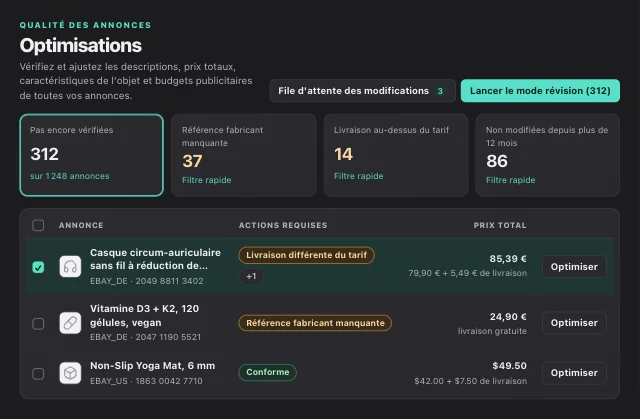Click the 85,39 € total price
The height and width of the screenshot is (419, 640).
click(508, 259)
